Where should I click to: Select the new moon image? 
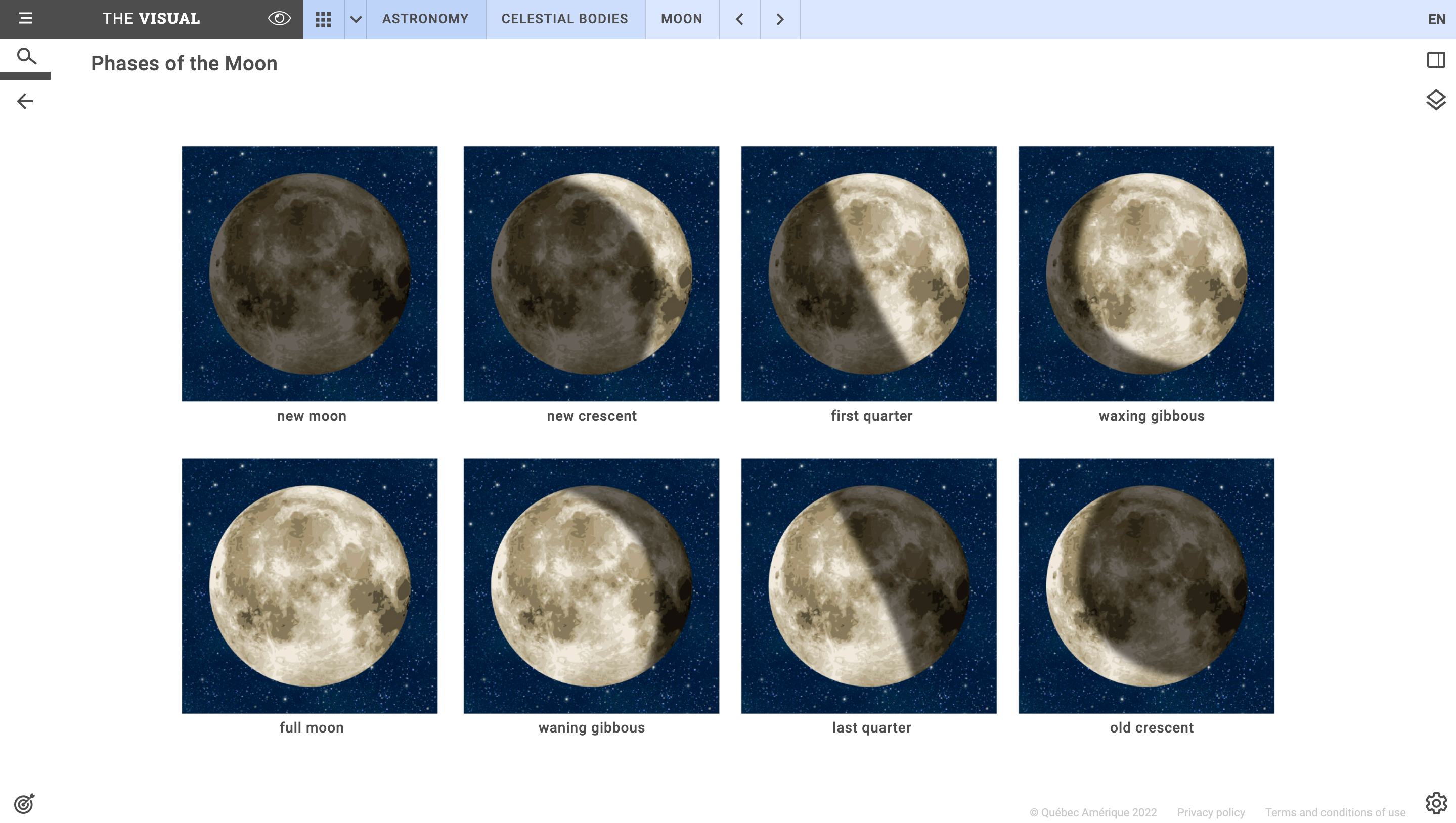coord(310,273)
